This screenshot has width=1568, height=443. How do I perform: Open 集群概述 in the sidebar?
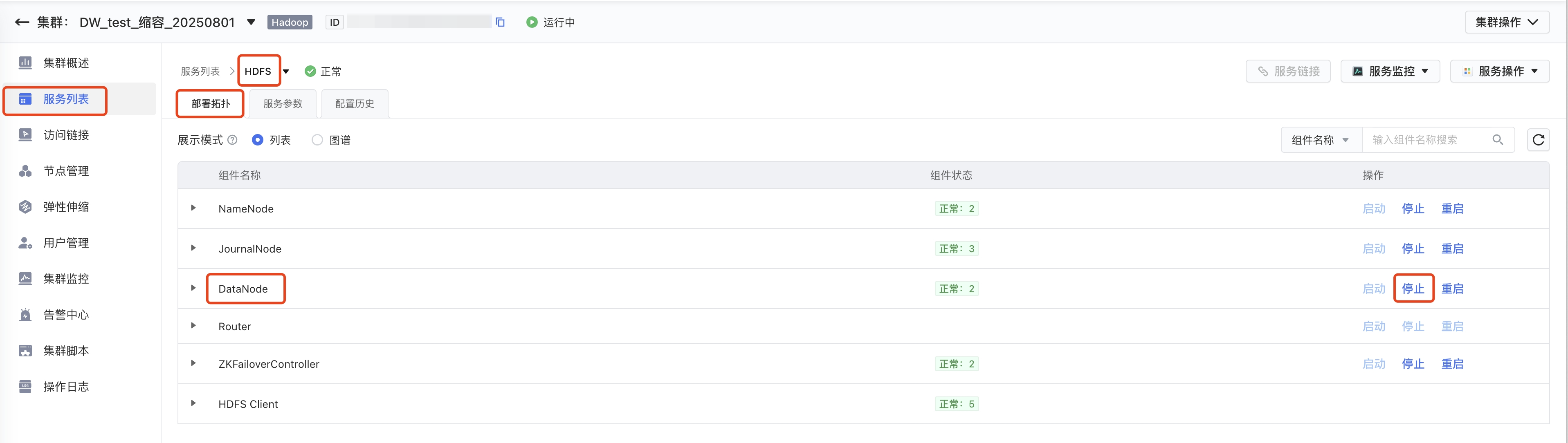tap(66, 63)
